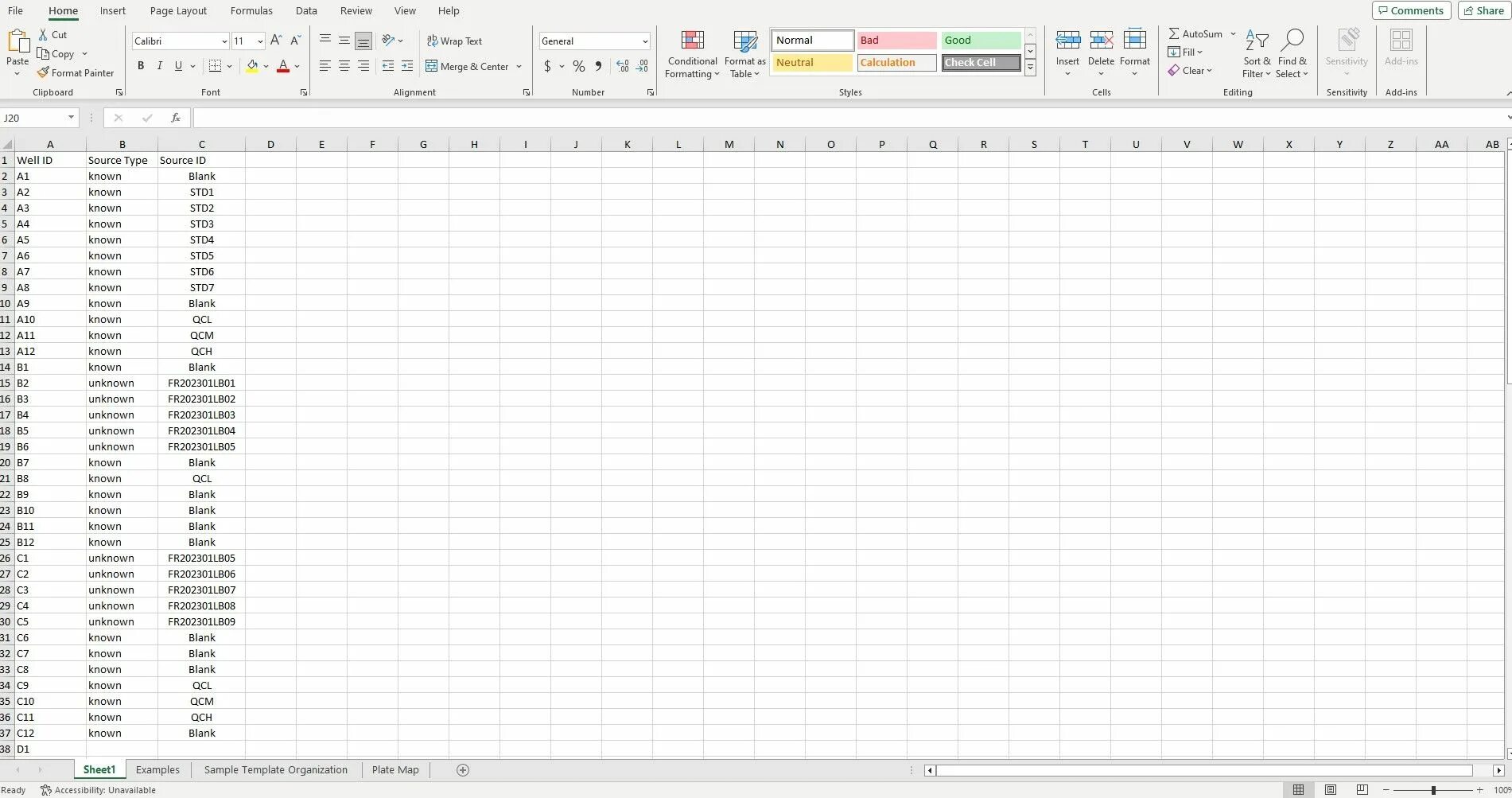
Task: Open Find & Select magnifier
Action: (1292, 54)
